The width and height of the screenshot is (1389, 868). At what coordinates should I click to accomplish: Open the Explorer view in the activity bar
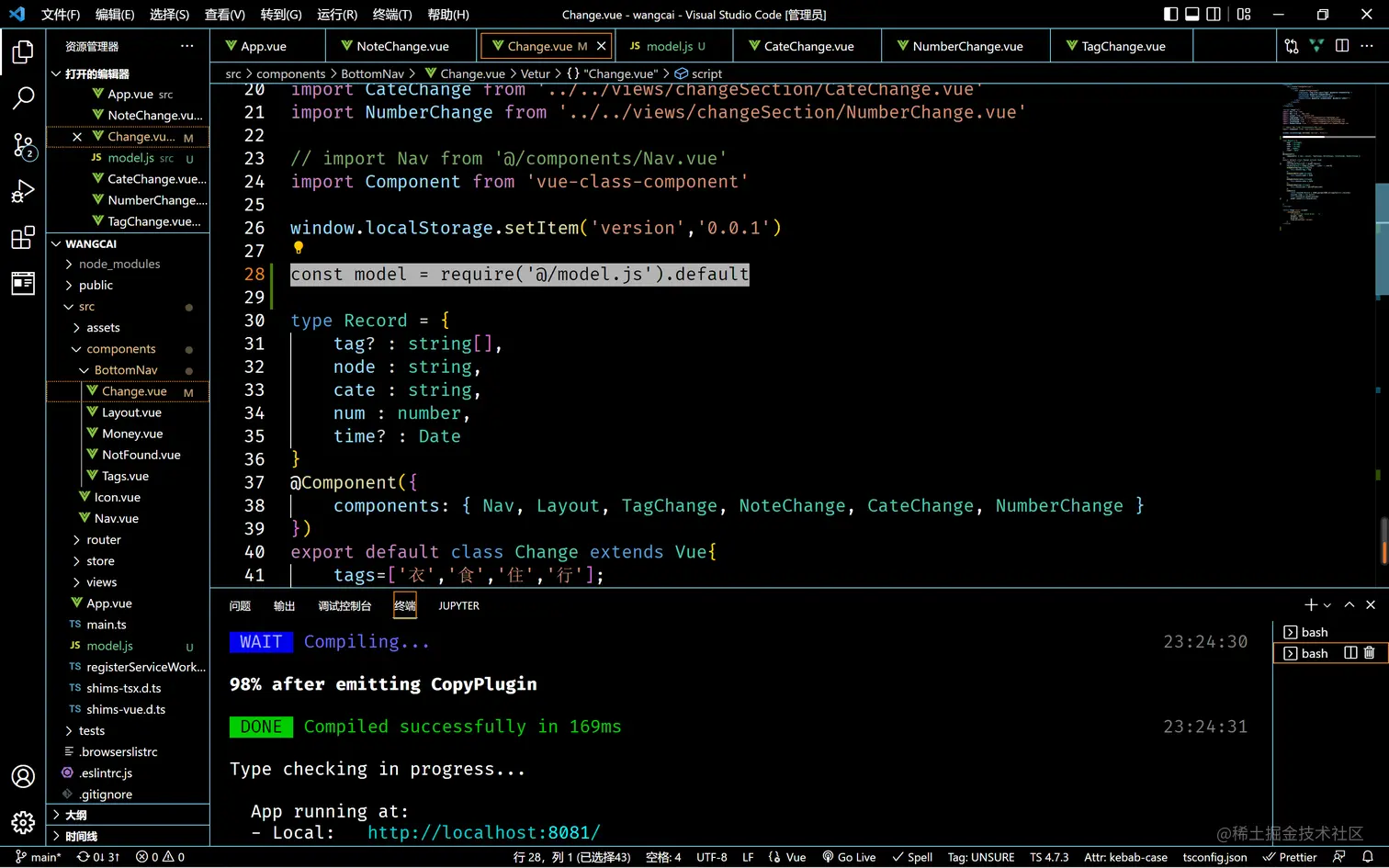coord(23,52)
